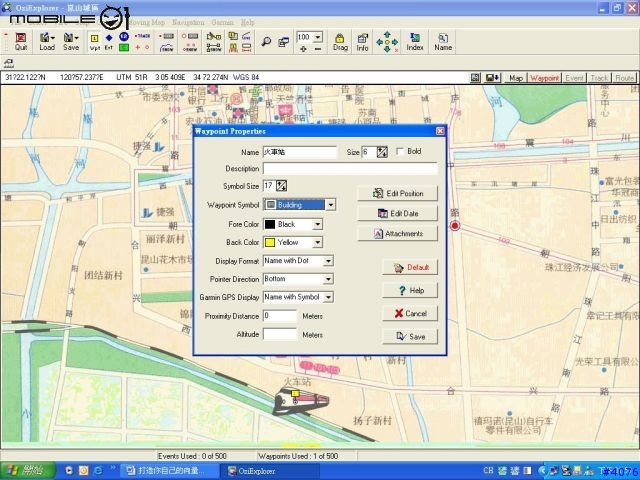The height and width of the screenshot is (480, 640).
Task: Select the Evt event placement tool
Action: click(x=109, y=42)
